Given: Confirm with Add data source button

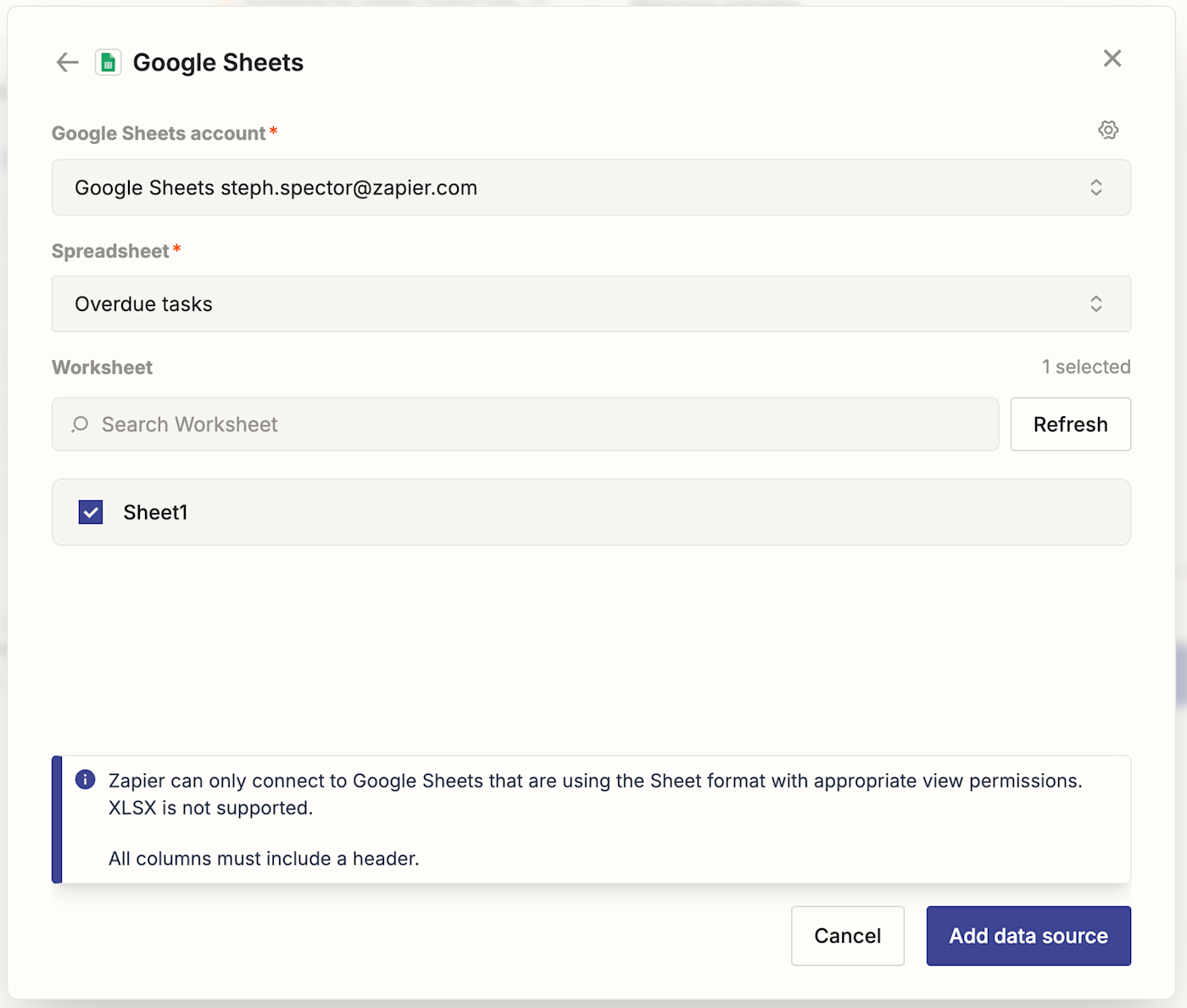Looking at the screenshot, I should [1028, 936].
